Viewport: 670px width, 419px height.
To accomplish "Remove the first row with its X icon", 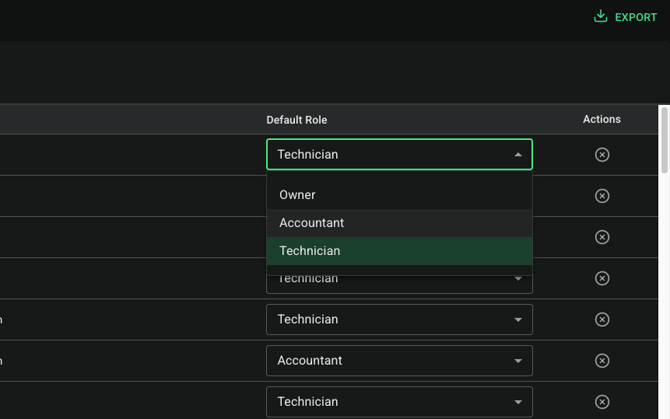I will pos(602,155).
